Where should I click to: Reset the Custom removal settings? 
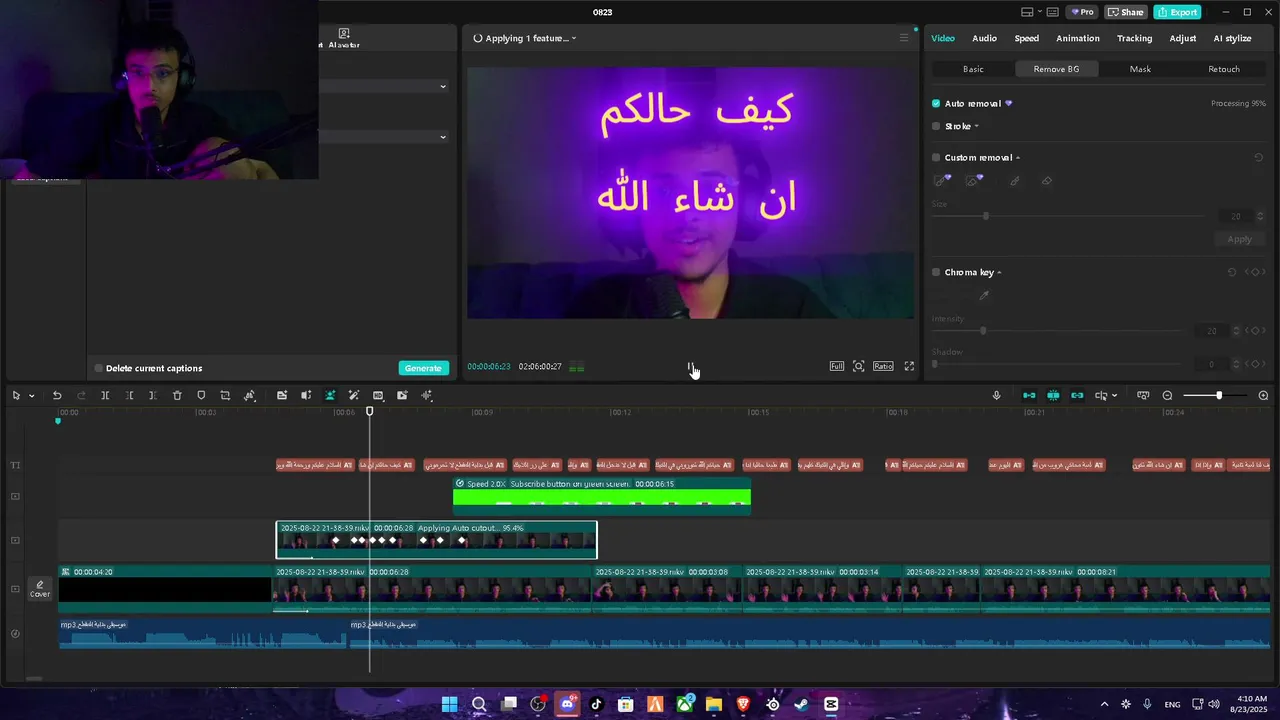pyautogui.click(x=1258, y=157)
